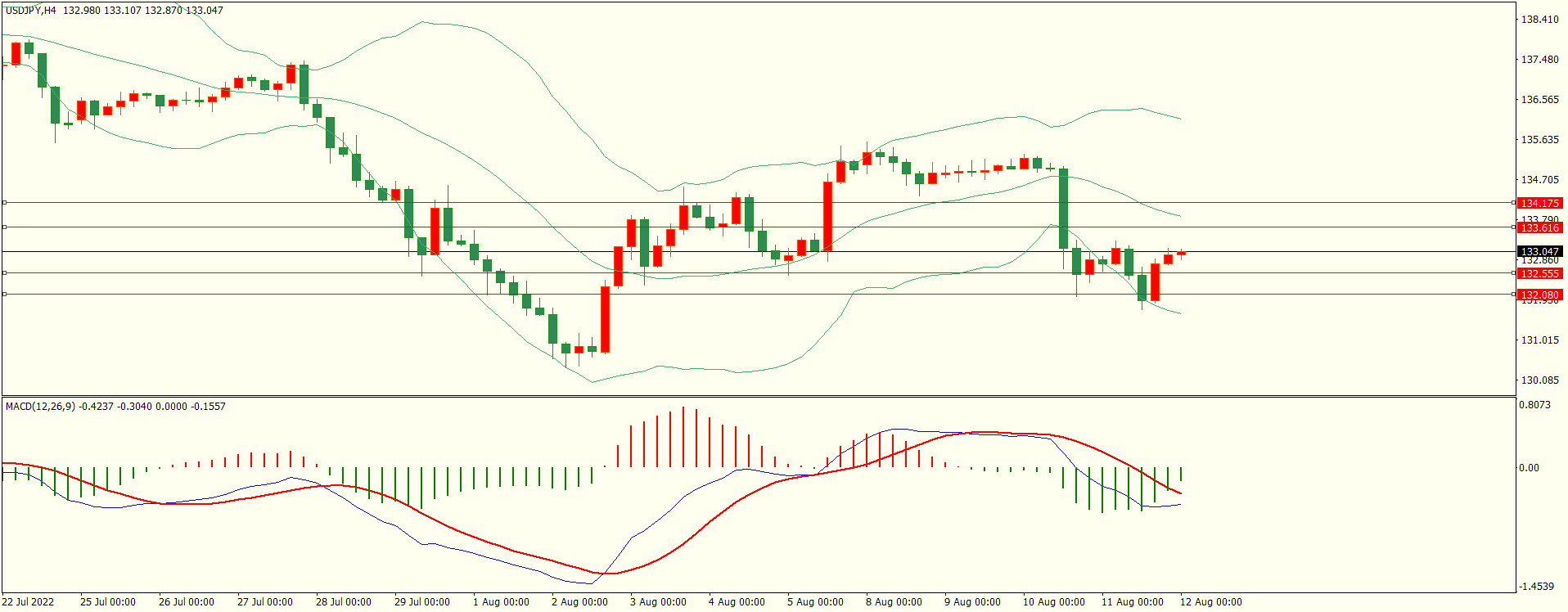Click the 138.410 price scale value
1568x612 pixels.
(x=1539, y=19)
